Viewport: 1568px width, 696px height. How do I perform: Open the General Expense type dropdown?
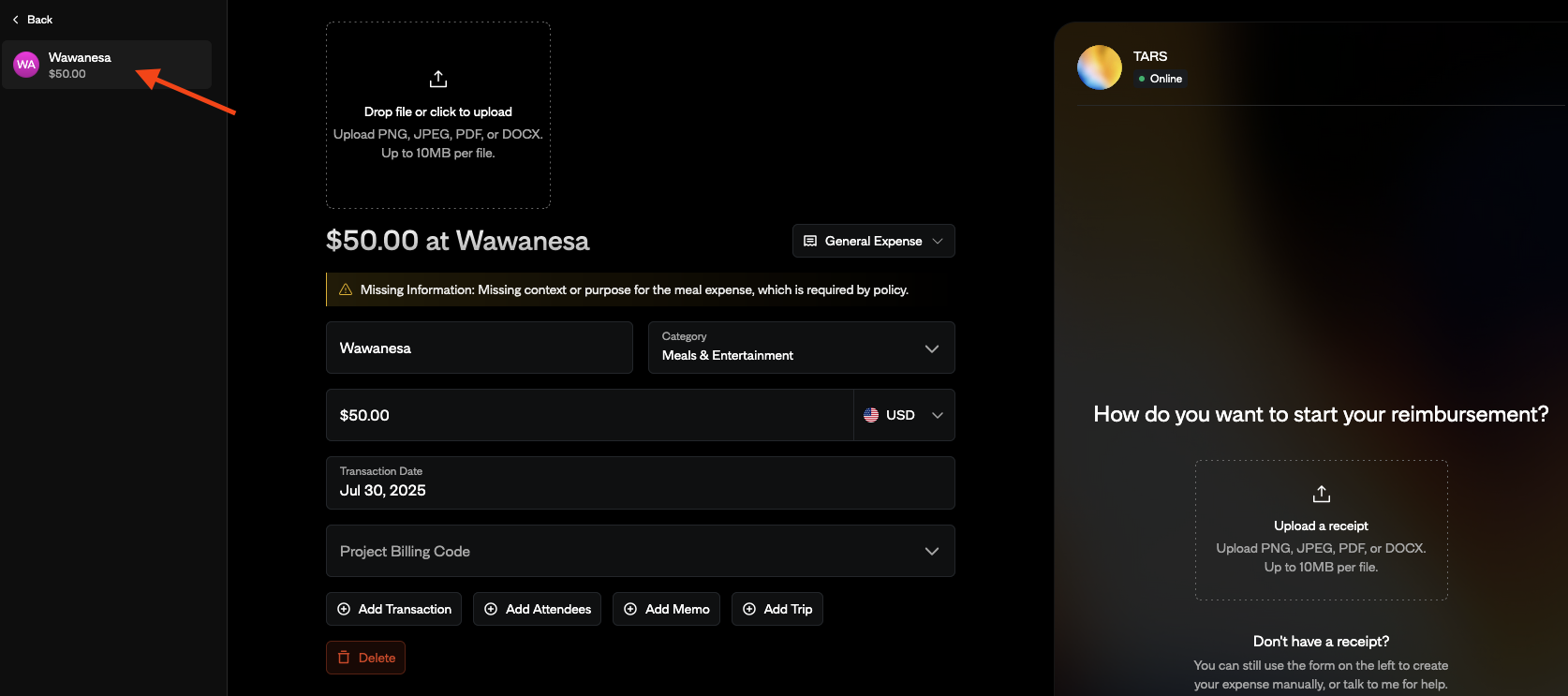coord(873,241)
